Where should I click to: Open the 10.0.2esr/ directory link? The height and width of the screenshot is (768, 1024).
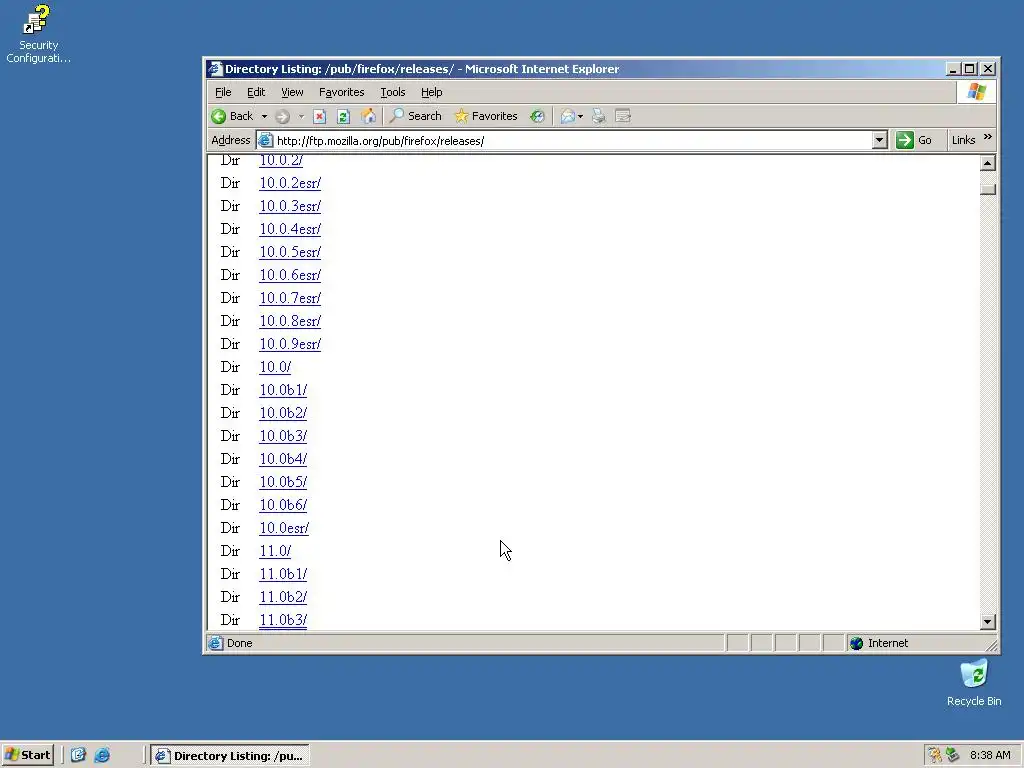pos(290,184)
